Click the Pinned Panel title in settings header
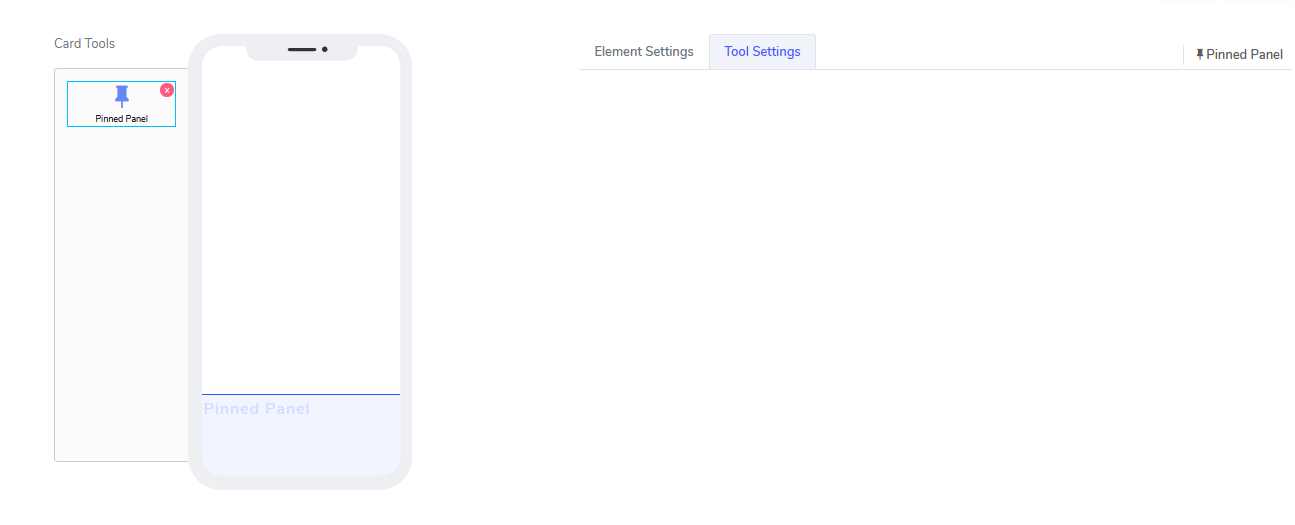Image resolution: width=1295 pixels, height=525 pixels. pyautogui.click(x=1244, y=55)
